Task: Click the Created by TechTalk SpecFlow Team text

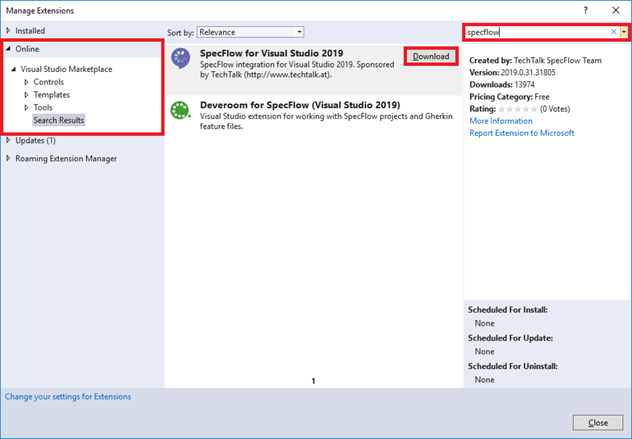Action: tap(535, 60)
